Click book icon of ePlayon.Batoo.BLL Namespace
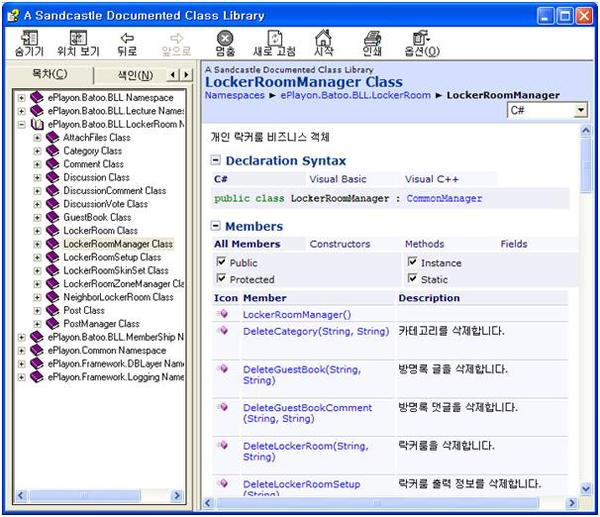600x517 pixels. point(37,97)
